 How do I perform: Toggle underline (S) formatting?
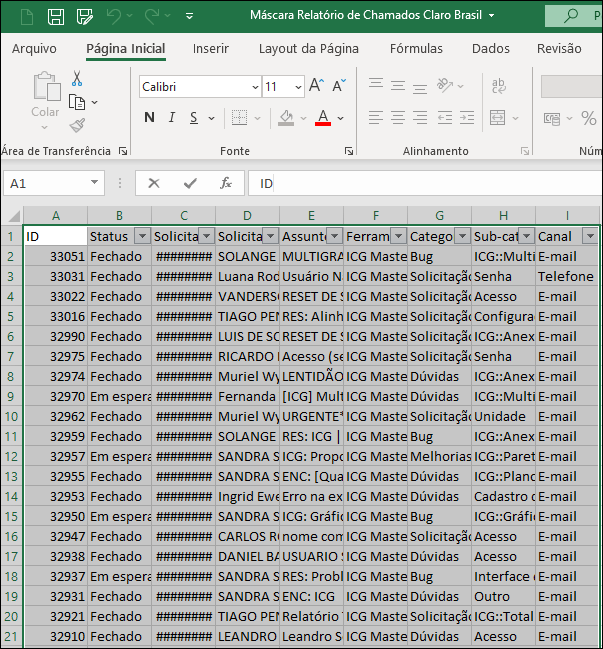pyautogui.click(x=194, y=118)
